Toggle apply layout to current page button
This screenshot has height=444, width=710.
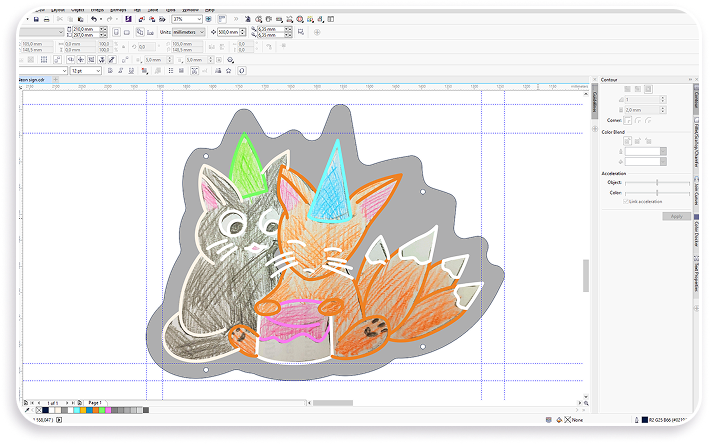(150, 32)
